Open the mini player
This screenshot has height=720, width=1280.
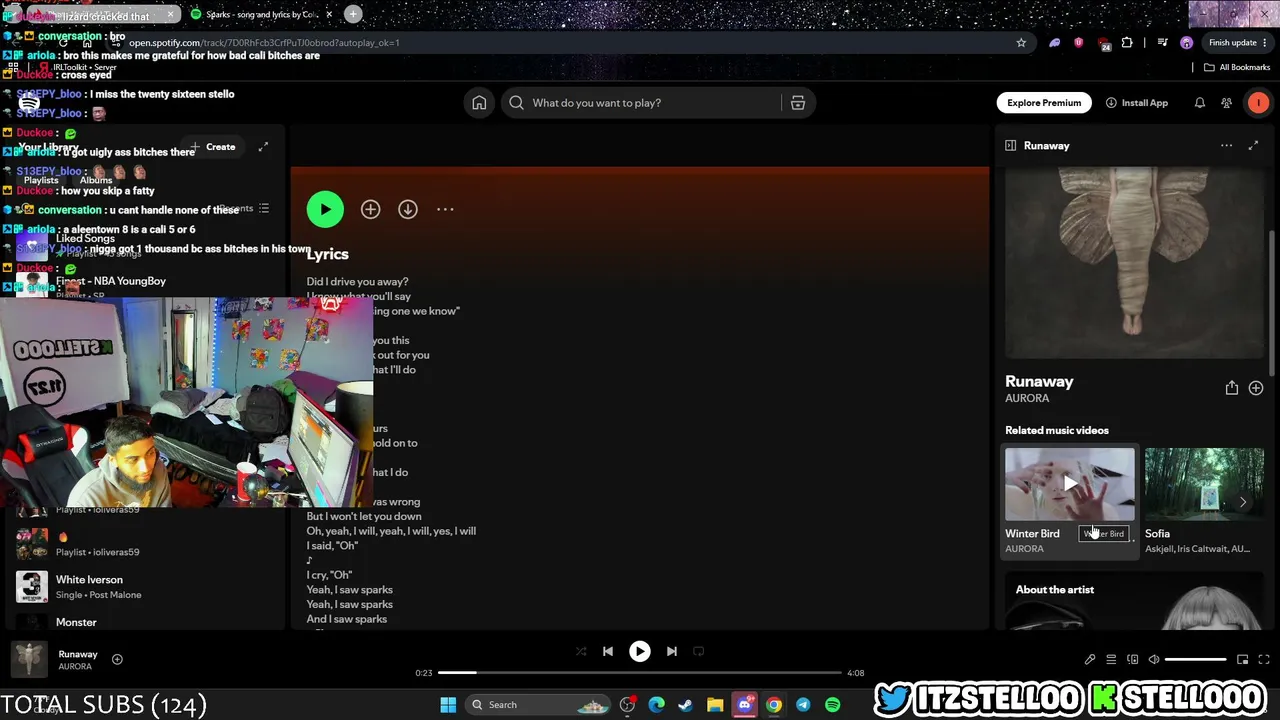coord(1243,660)
